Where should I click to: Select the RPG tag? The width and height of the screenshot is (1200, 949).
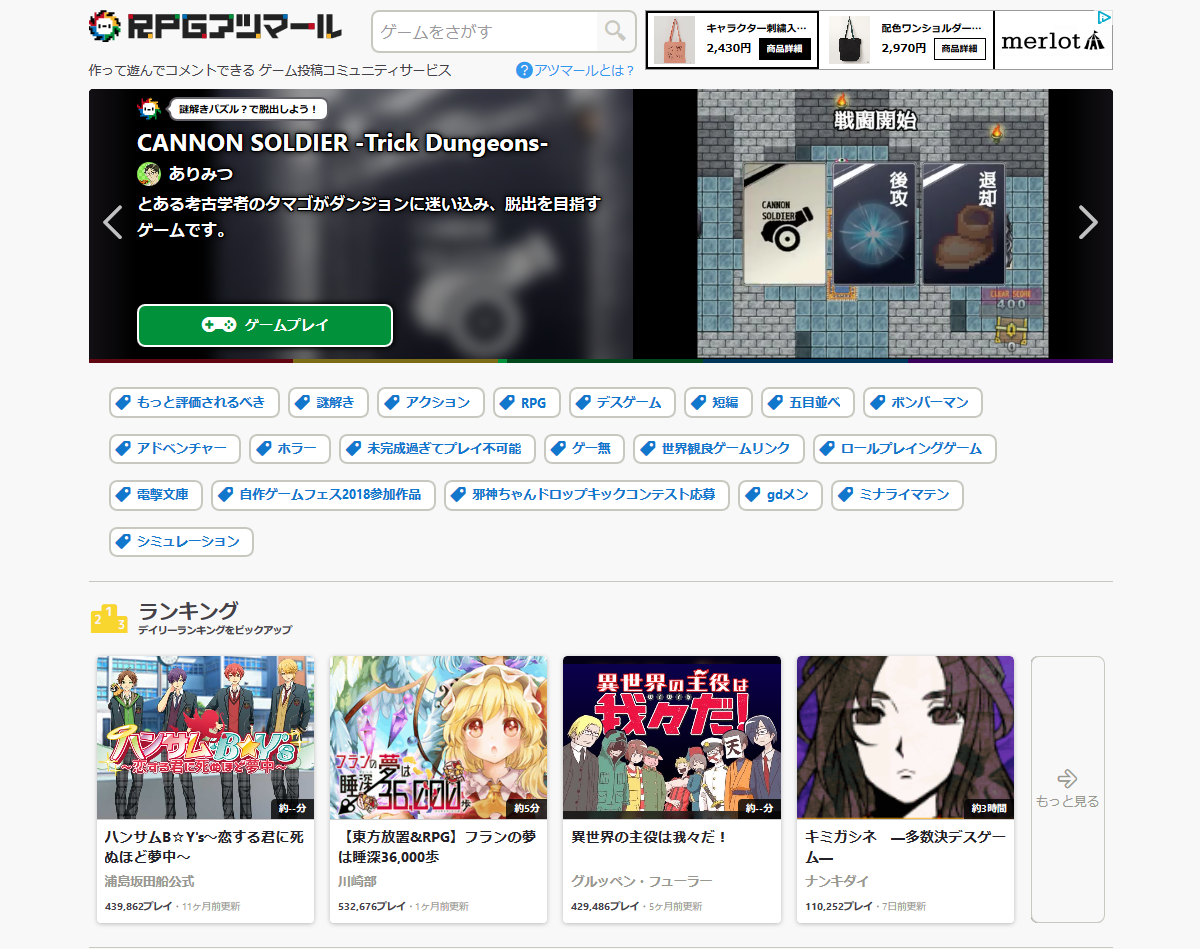click(527, 402)
